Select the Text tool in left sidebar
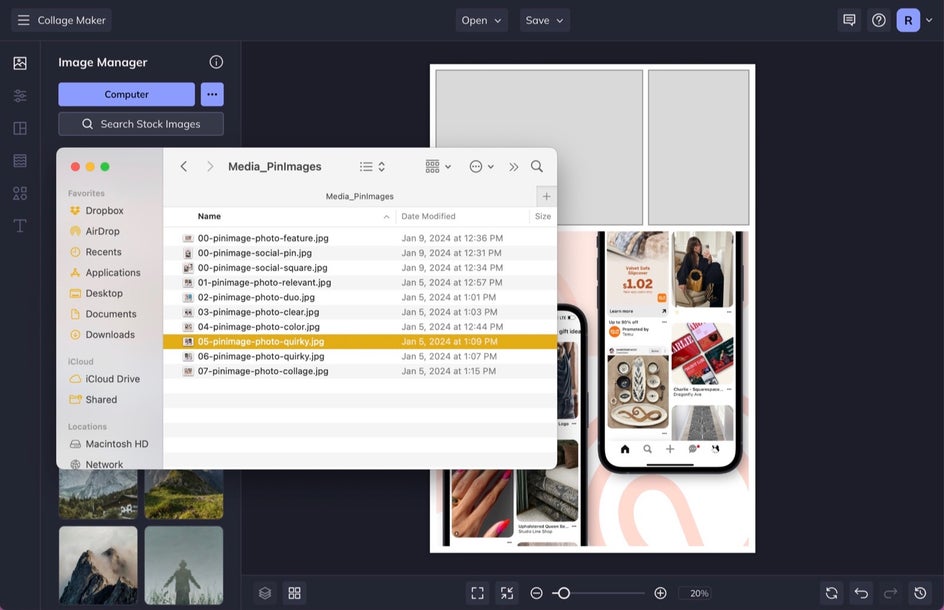This screenshot has width=944, height=610. (20, 226)
